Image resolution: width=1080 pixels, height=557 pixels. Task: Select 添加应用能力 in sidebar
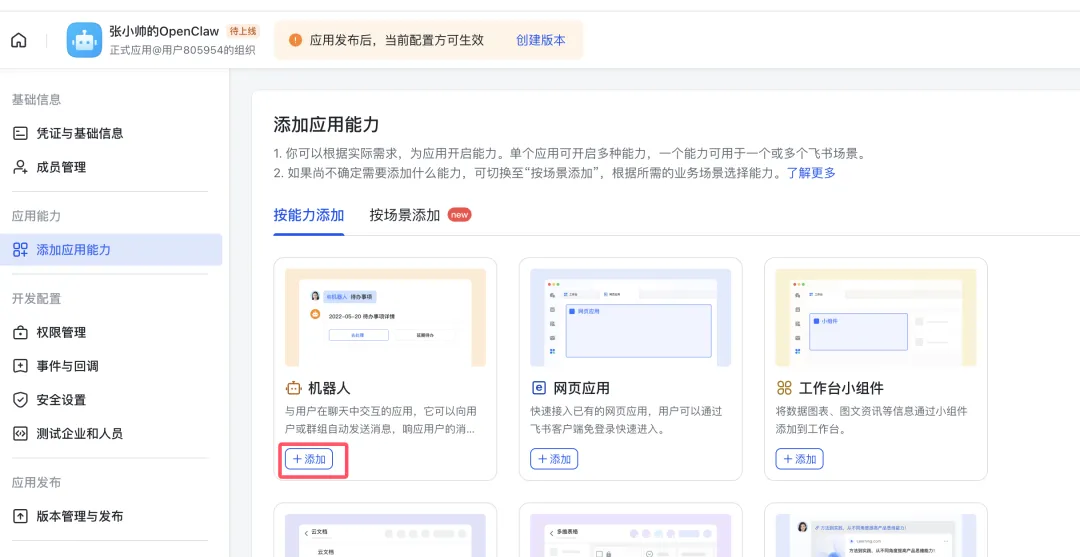click(111, 250)
